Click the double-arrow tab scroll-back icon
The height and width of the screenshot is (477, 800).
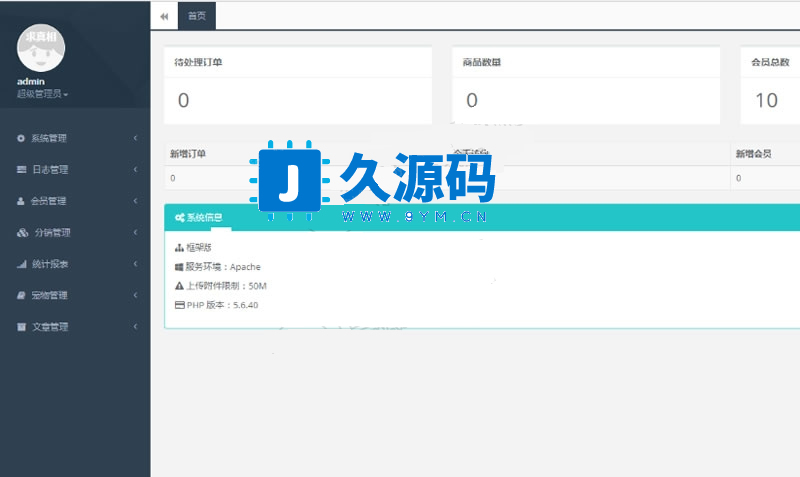pyautogui.click(x=164, y=16)
